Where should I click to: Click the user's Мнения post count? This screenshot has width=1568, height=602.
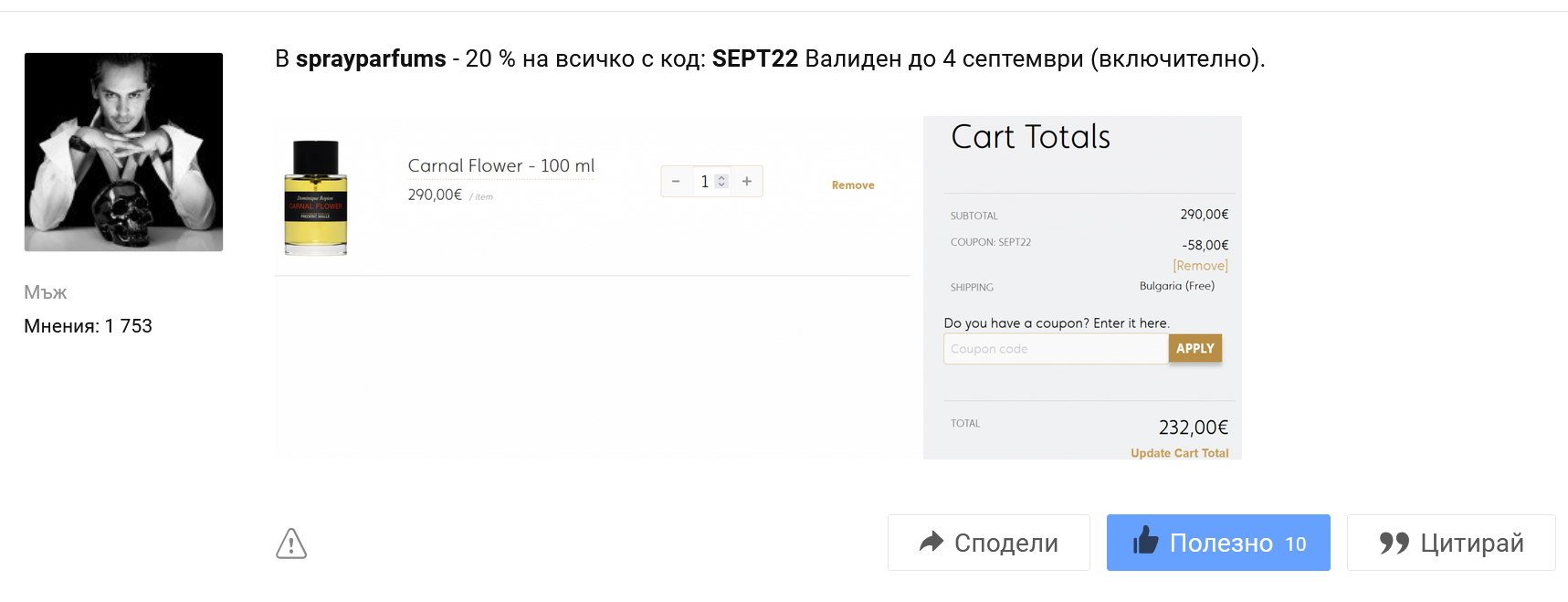pos(88,326)
